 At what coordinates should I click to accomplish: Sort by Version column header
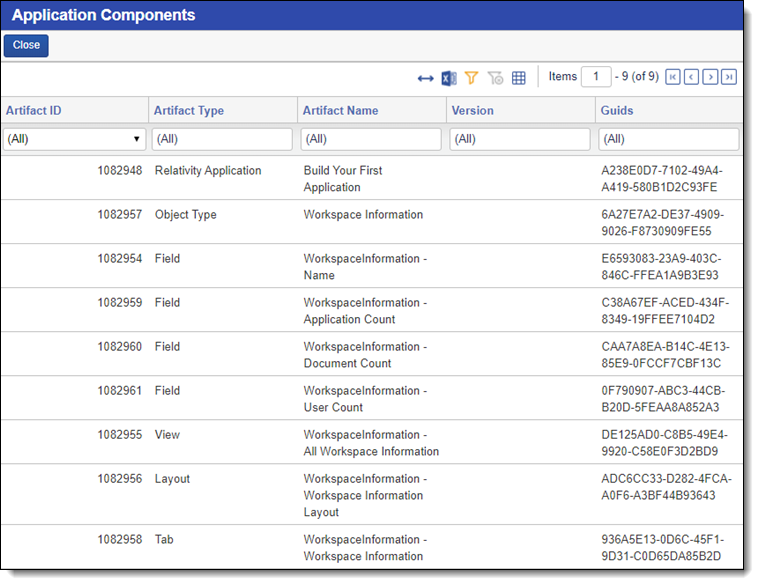point(472,110)
